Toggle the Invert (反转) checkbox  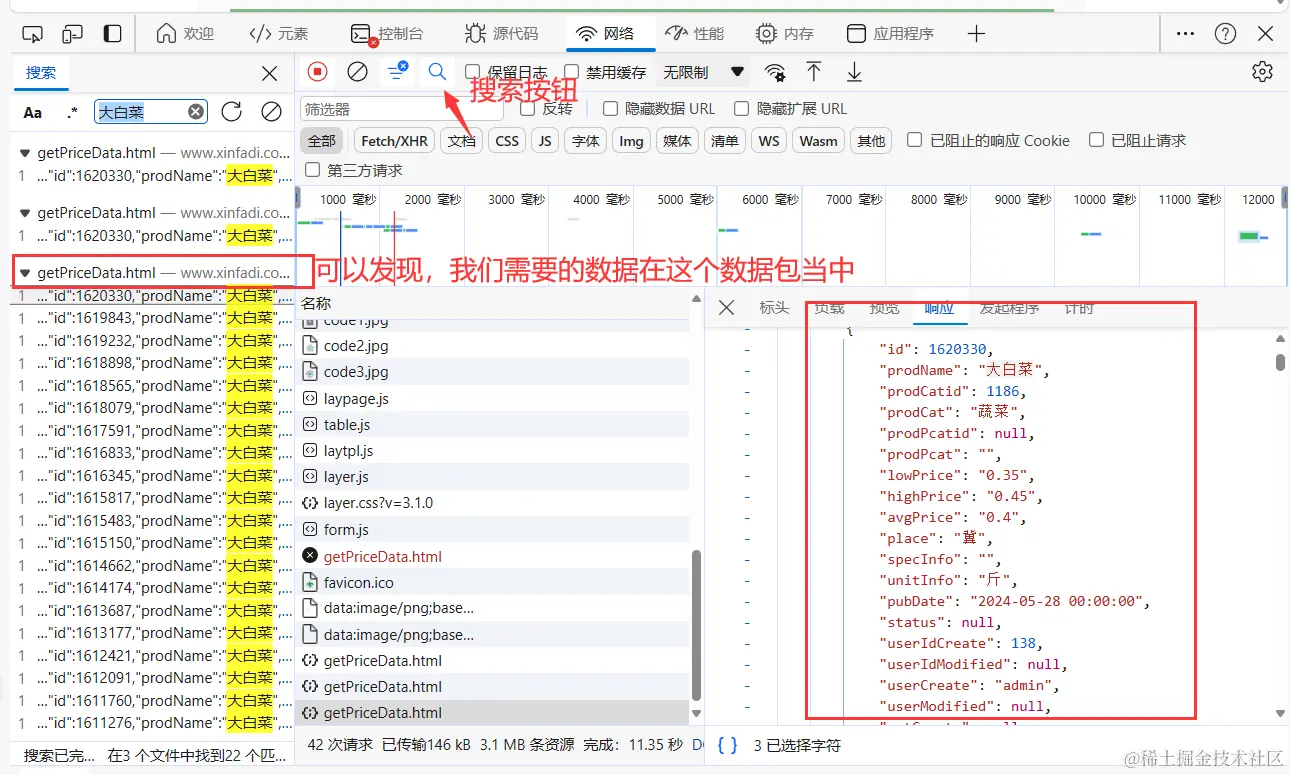click(x=528, y=108)
